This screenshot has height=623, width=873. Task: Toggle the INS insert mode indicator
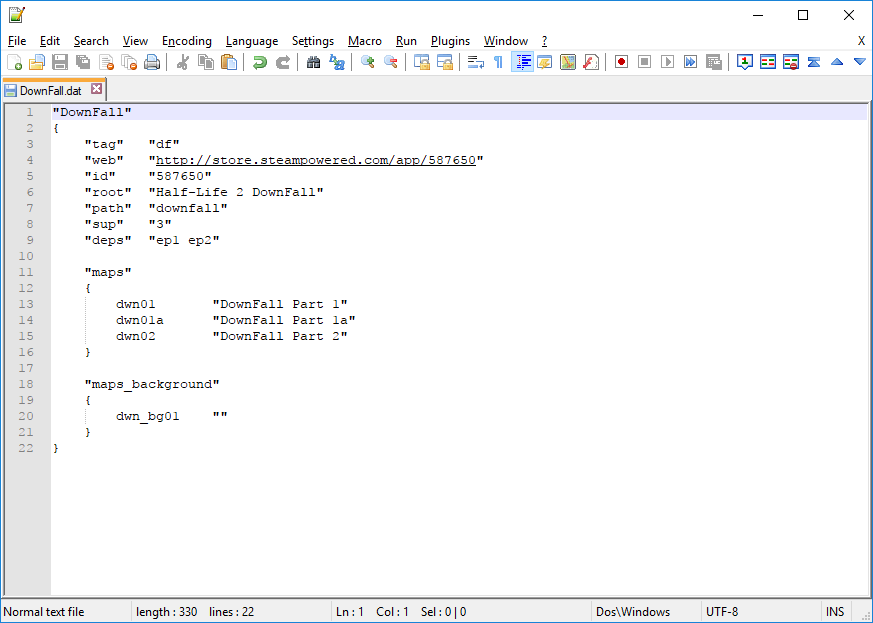pyautogui.click(x=835, y=612)
